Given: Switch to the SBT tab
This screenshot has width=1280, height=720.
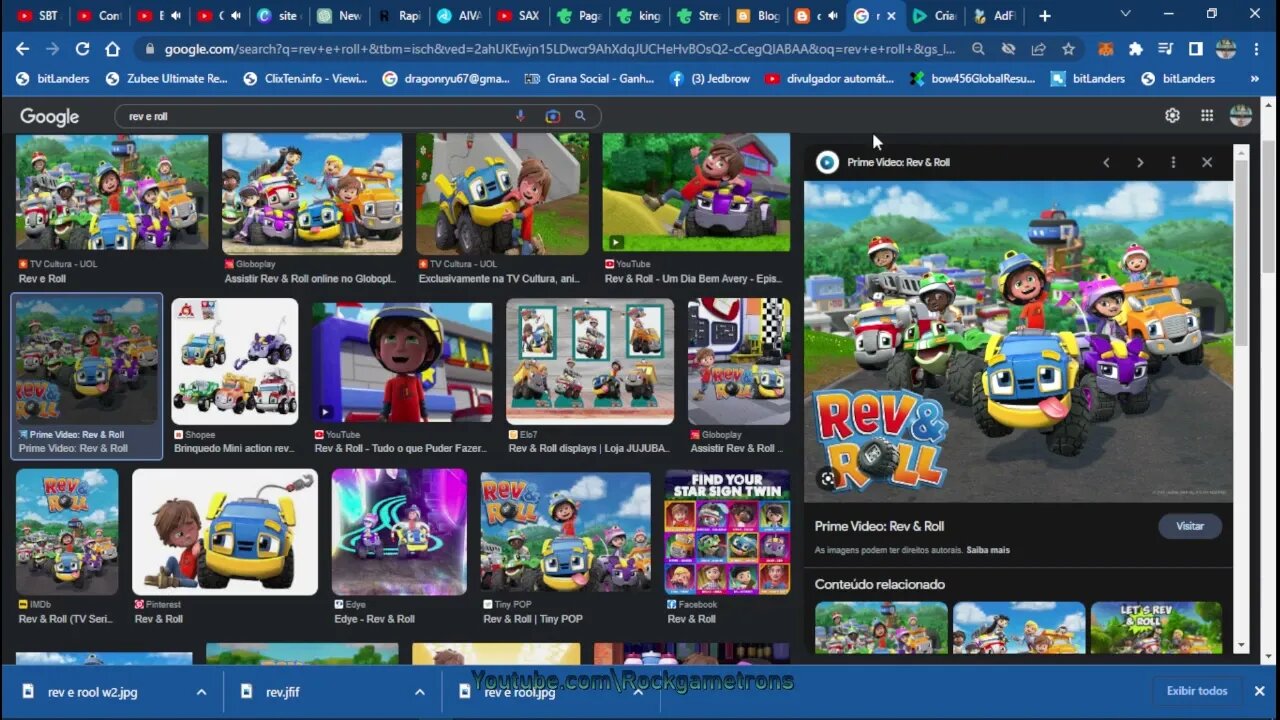Looking at the screenshot, I should 37,16.
